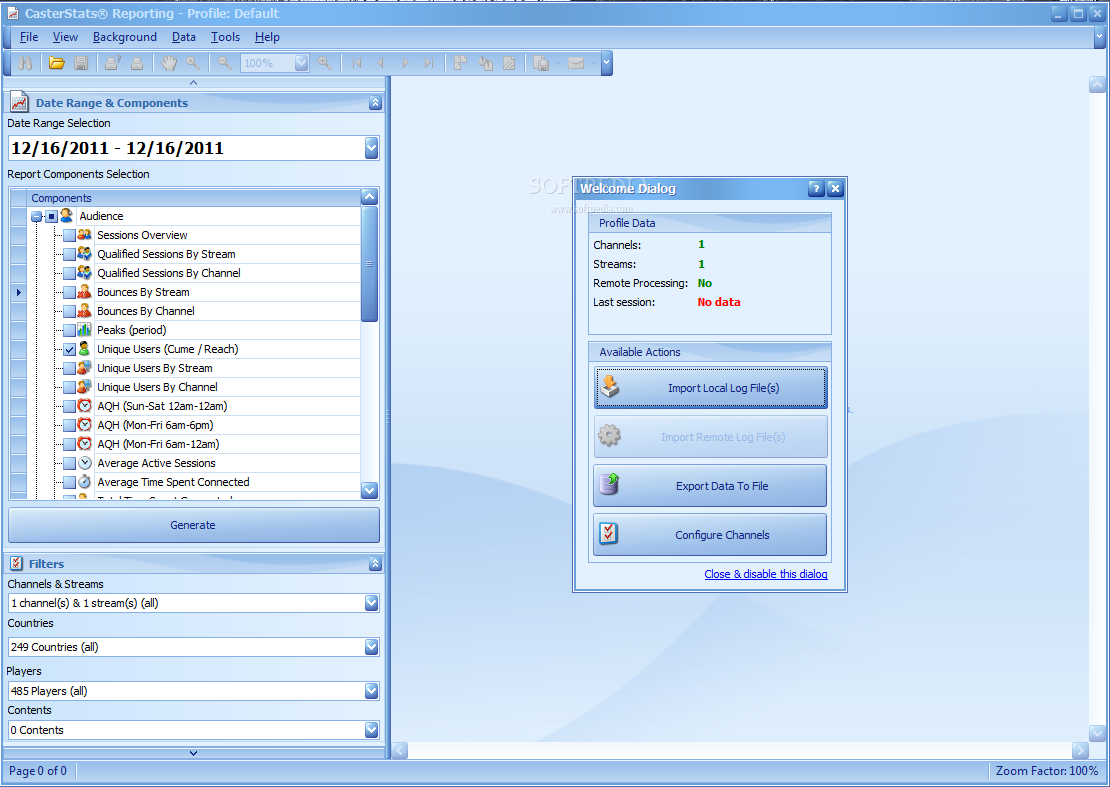Image resolution: width=1110 pixels, height=787 pixels.
Task: Go to last page arrow
Action: click(x=429, y=63)
